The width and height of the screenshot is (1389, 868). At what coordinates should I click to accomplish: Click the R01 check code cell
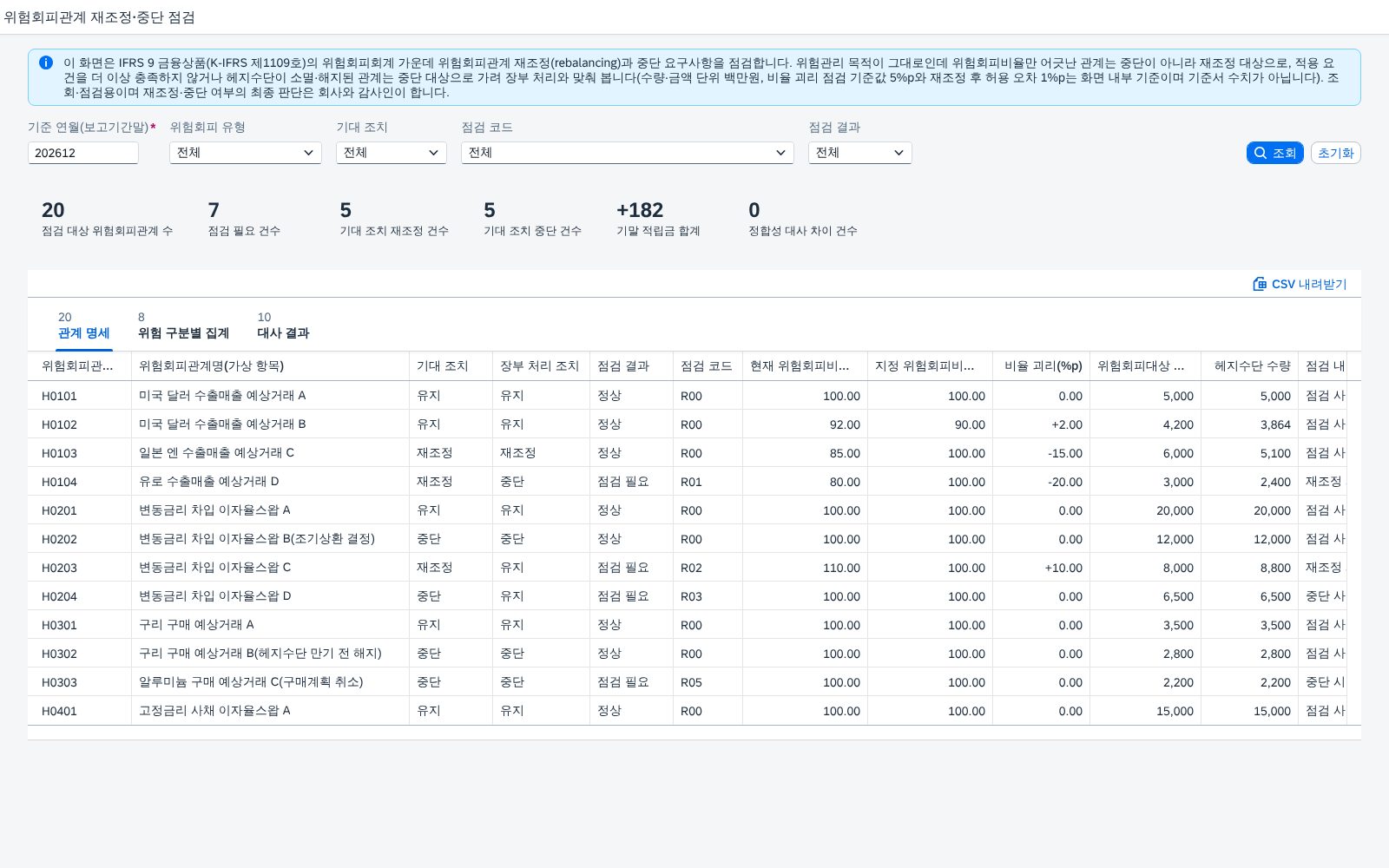691,482
